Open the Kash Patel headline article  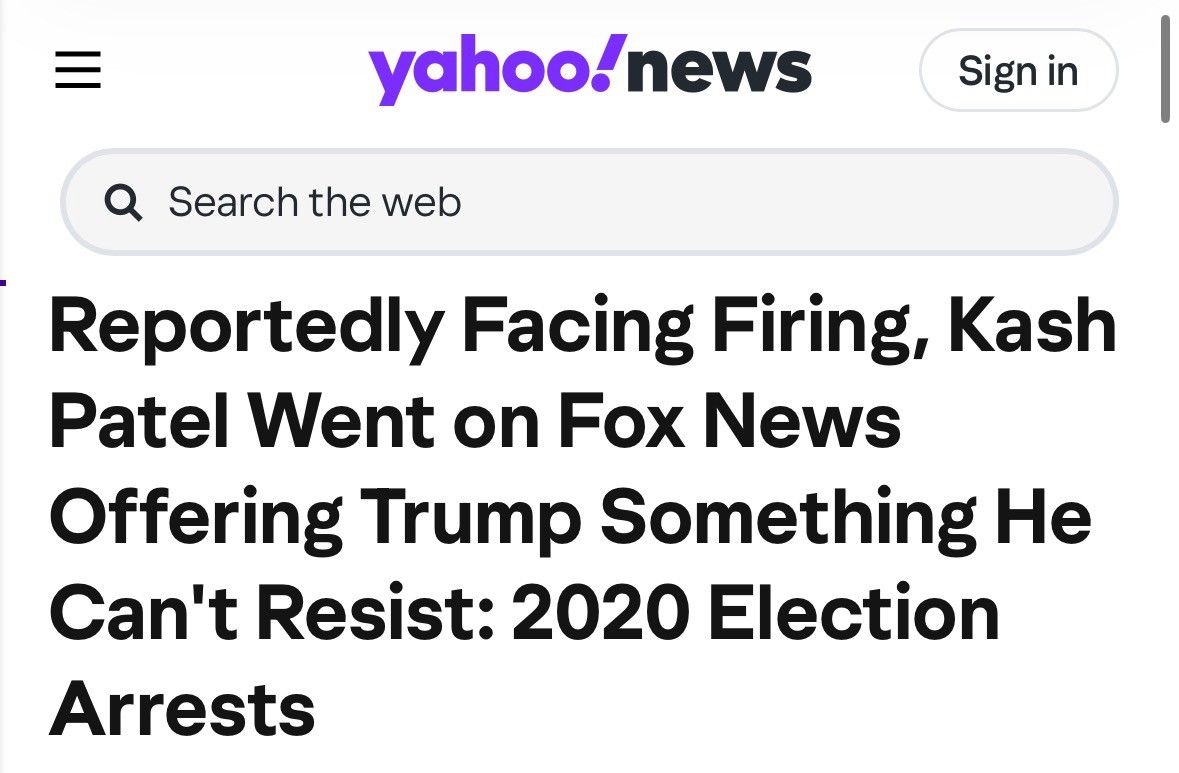tap(583, 516)
